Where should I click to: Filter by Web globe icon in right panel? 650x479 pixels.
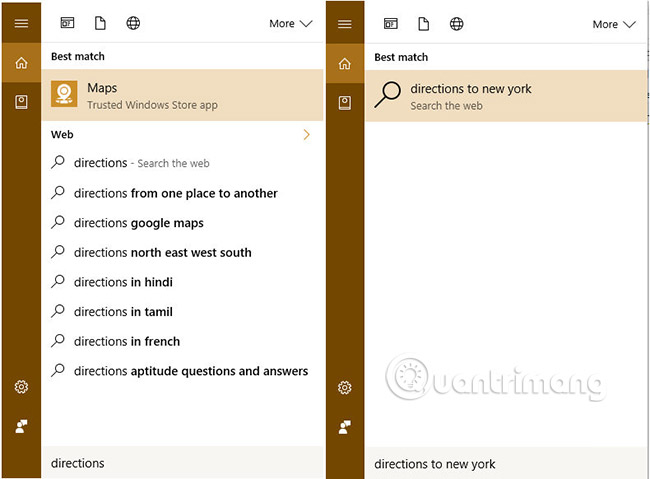(x=457, y=23)
